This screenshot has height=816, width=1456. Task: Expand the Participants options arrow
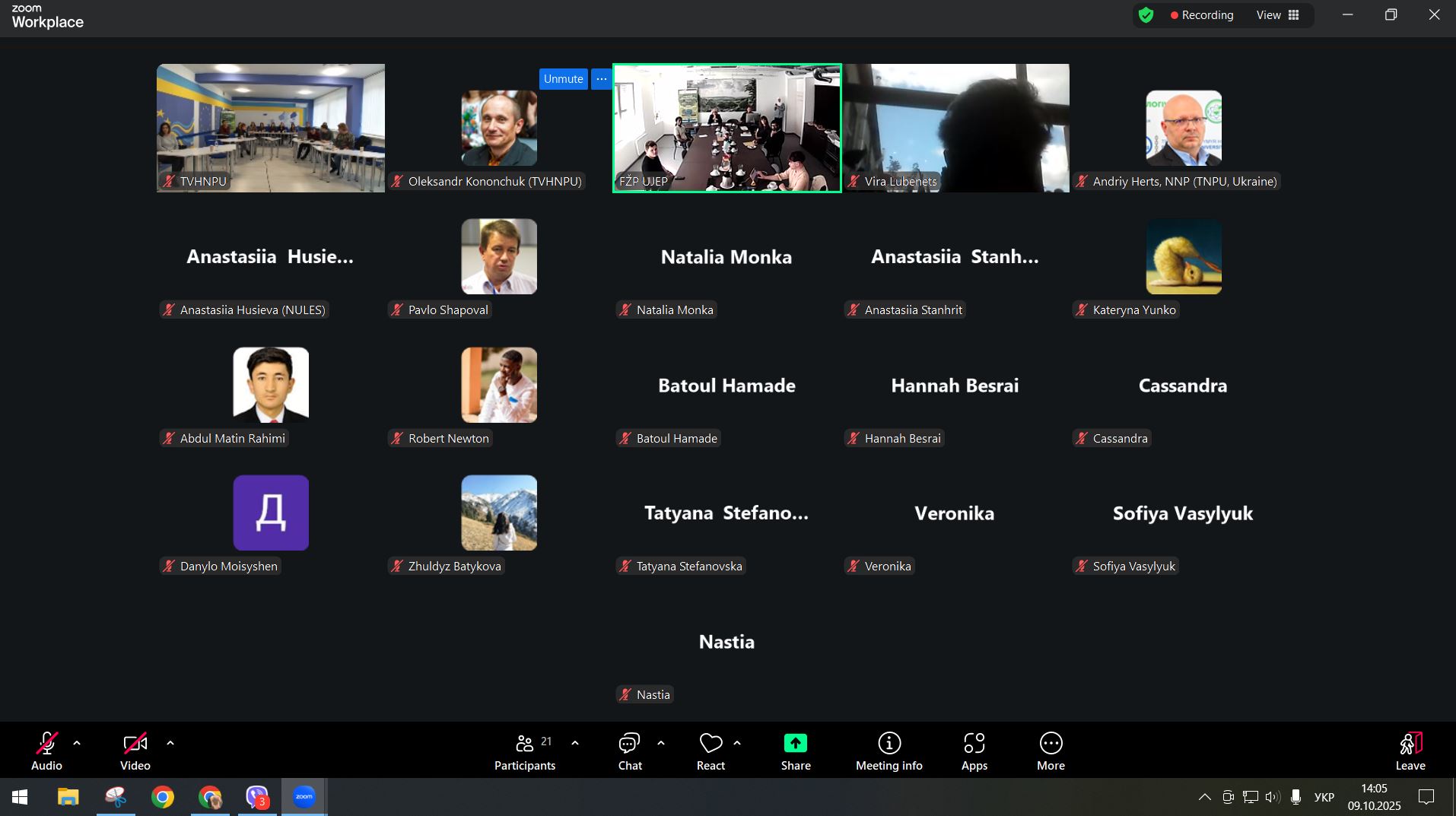[575, 743]
